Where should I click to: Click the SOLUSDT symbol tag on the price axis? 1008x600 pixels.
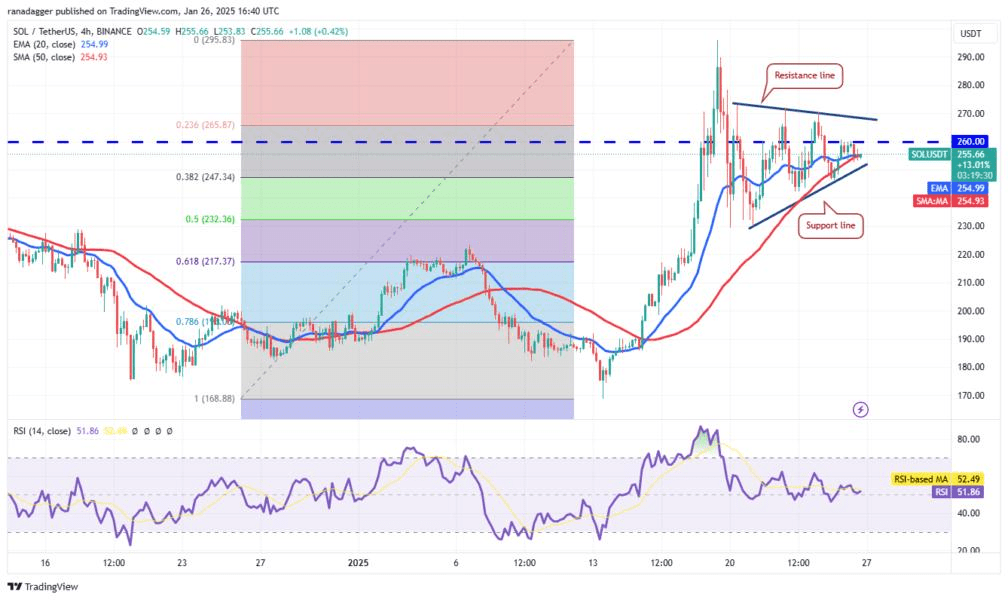929,154
